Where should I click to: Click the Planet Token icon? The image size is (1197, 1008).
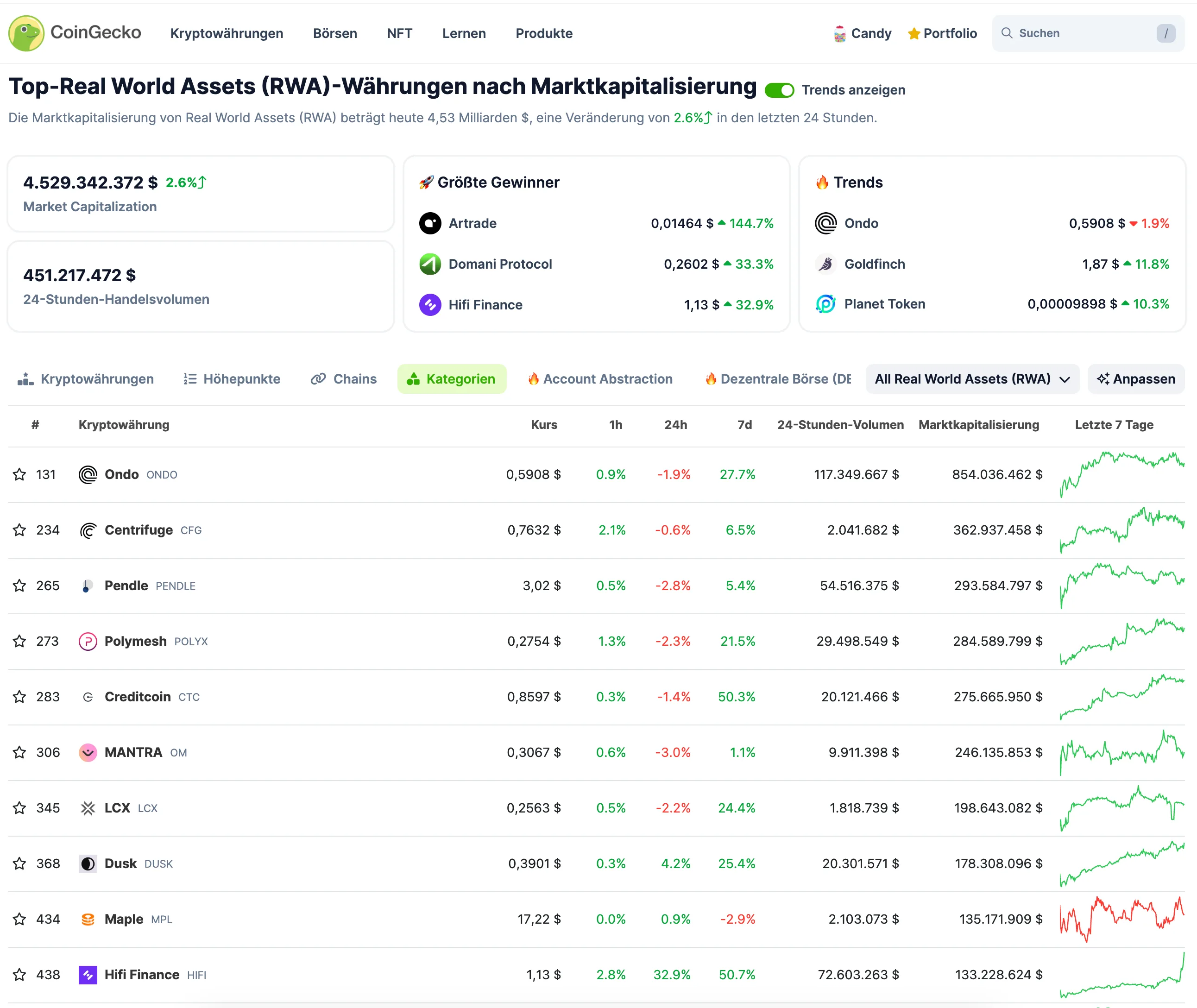click(x=825, y=304)
